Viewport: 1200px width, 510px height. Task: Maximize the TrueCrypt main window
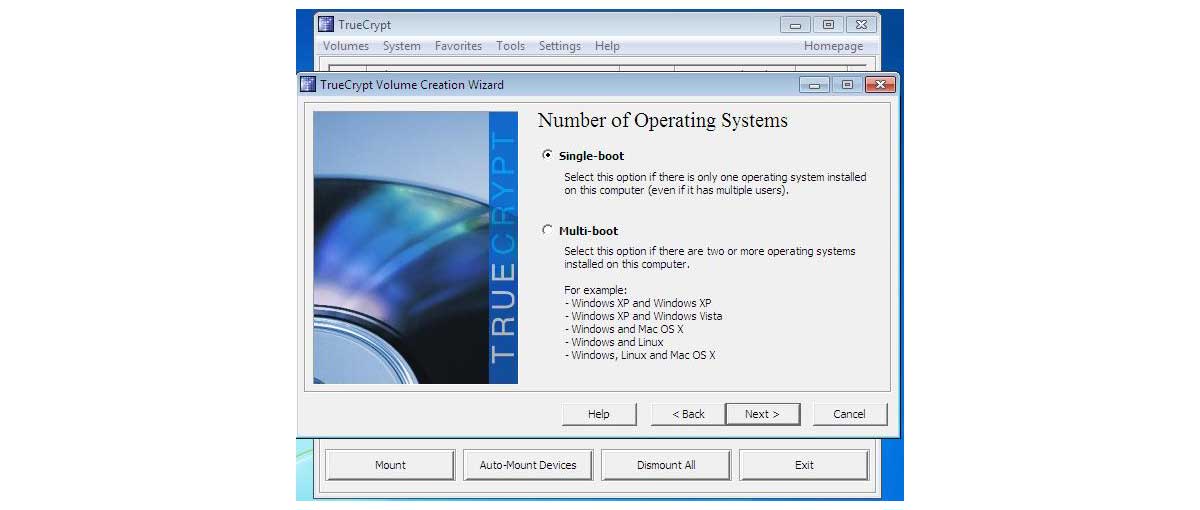coord(828,24)
